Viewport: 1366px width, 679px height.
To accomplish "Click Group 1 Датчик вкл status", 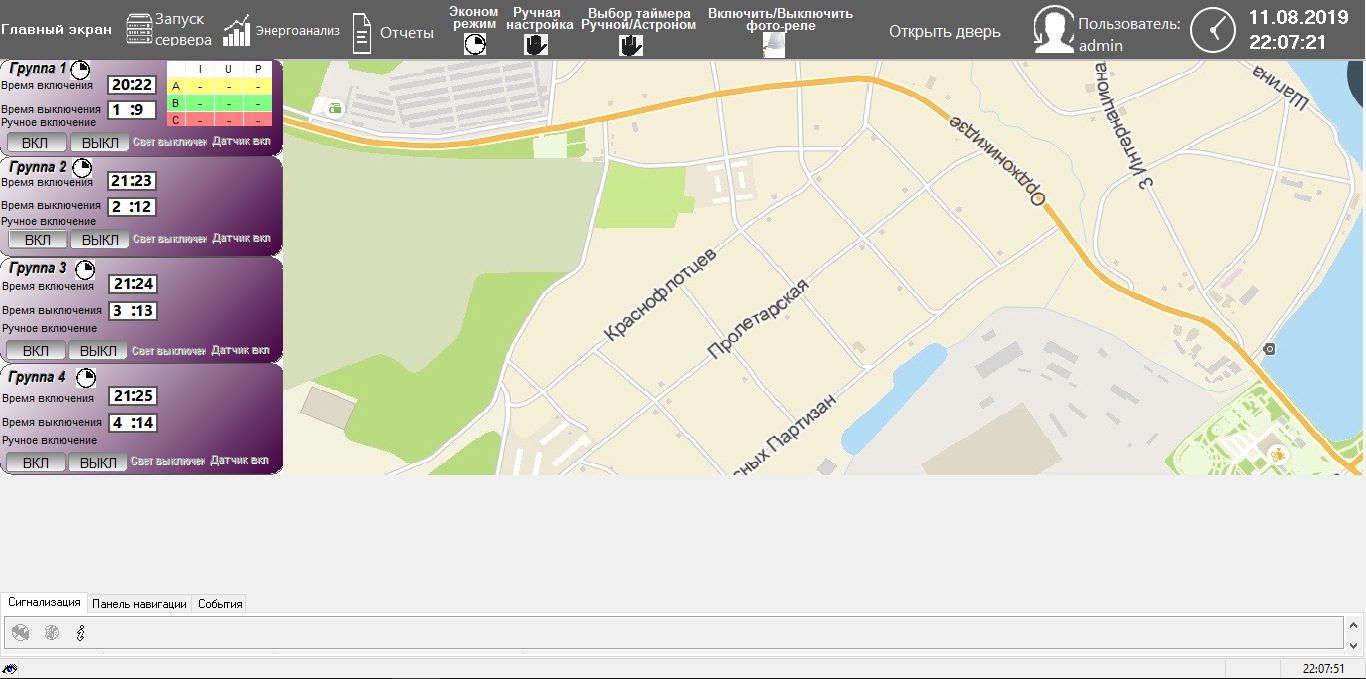I will (241, 142).
